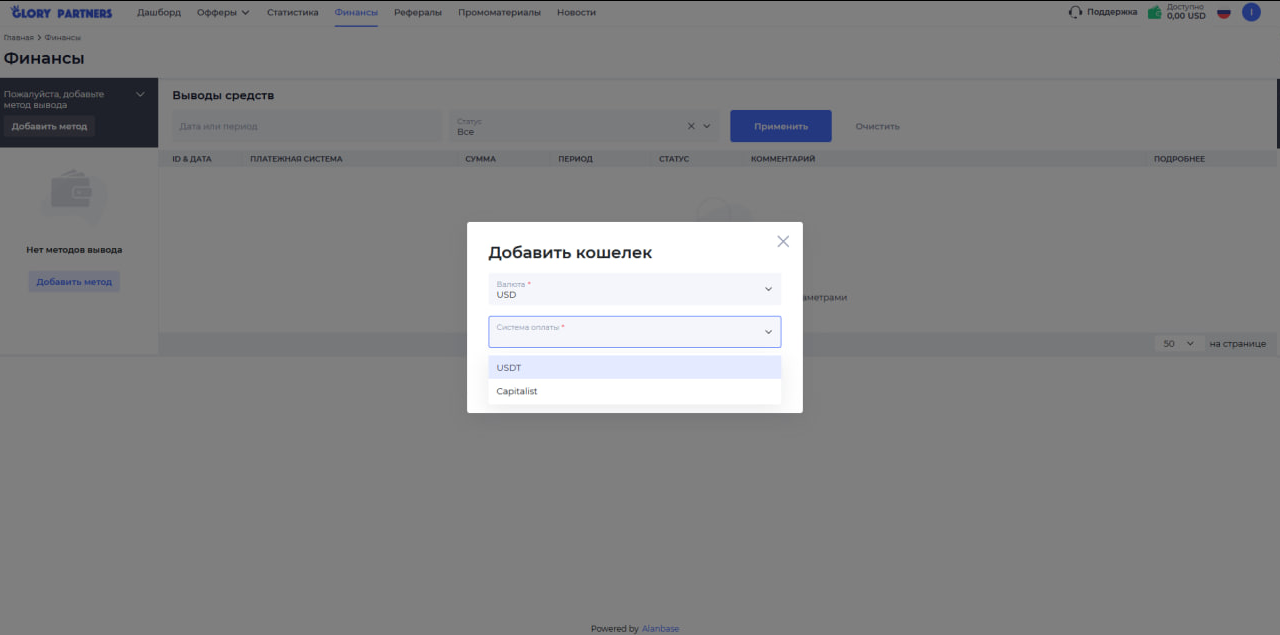
Task: Open the user profile avatar
Action: tap(1251, 12)
